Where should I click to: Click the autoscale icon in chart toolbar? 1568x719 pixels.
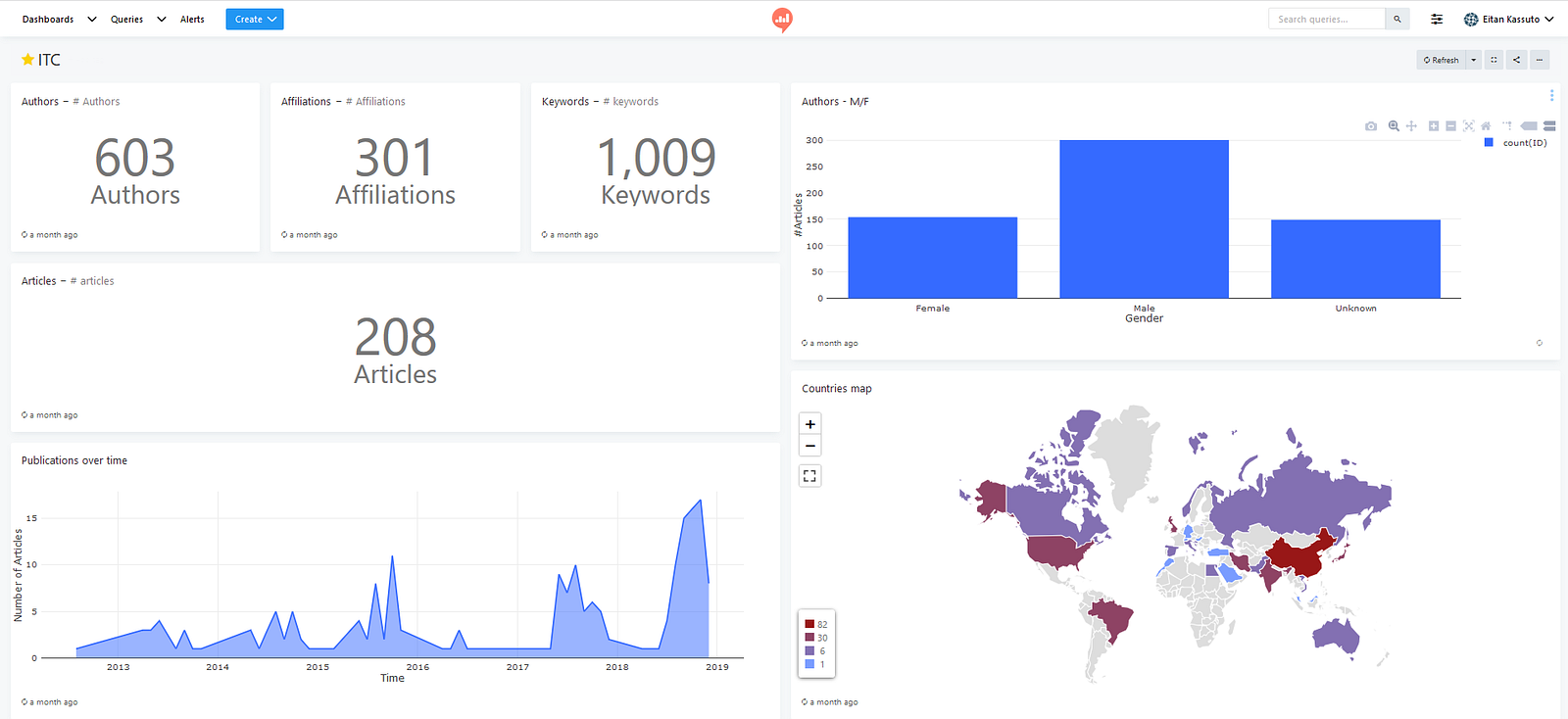coord(1468,126)
